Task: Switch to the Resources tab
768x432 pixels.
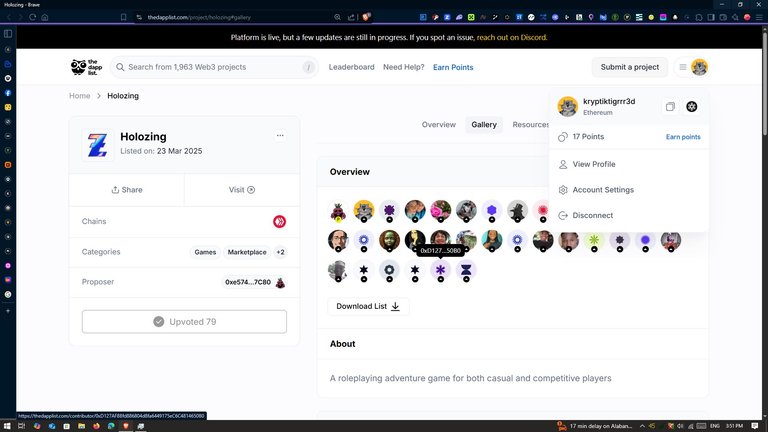Action: coord(530,124)
